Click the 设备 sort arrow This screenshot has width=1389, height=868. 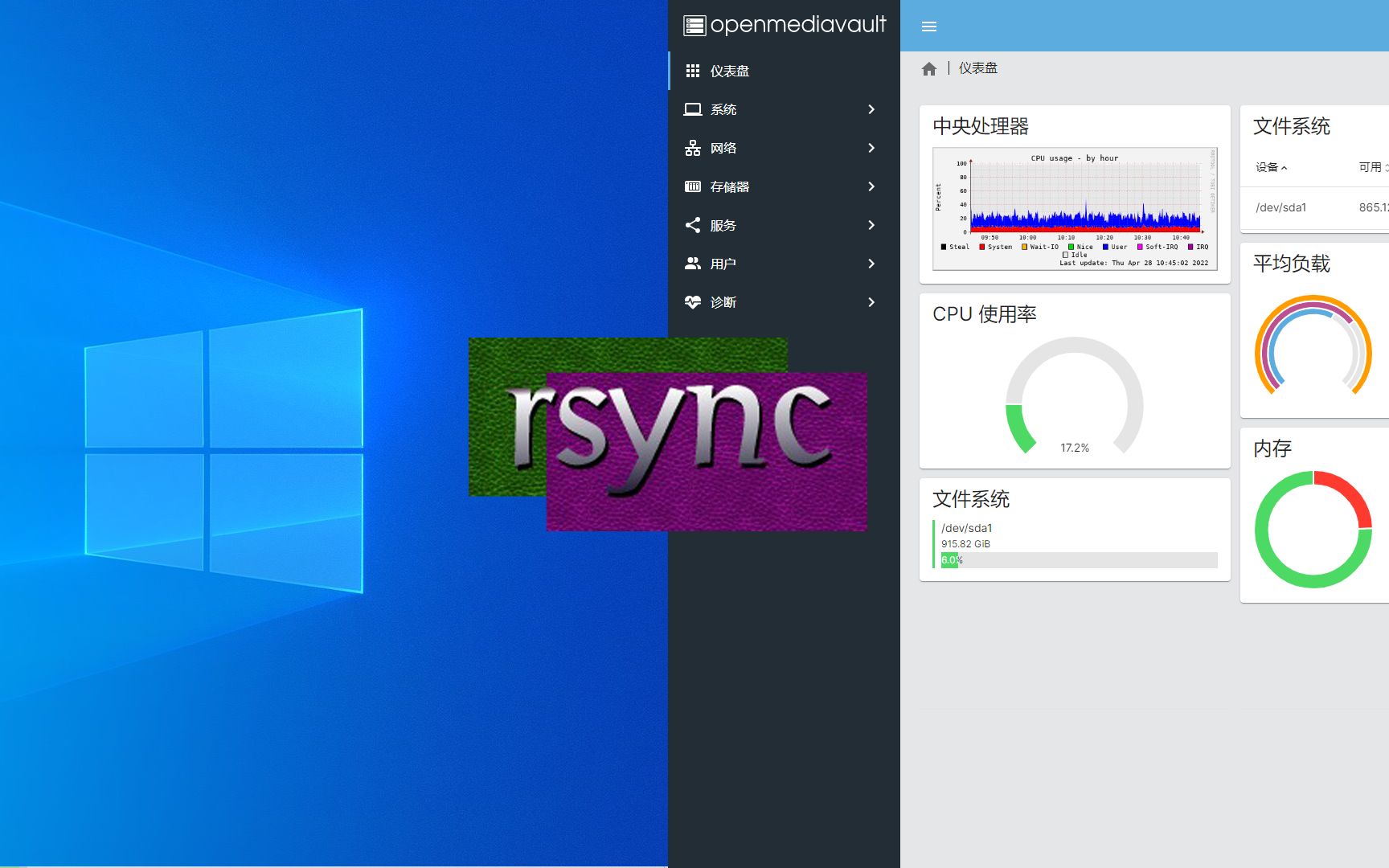1285,168
